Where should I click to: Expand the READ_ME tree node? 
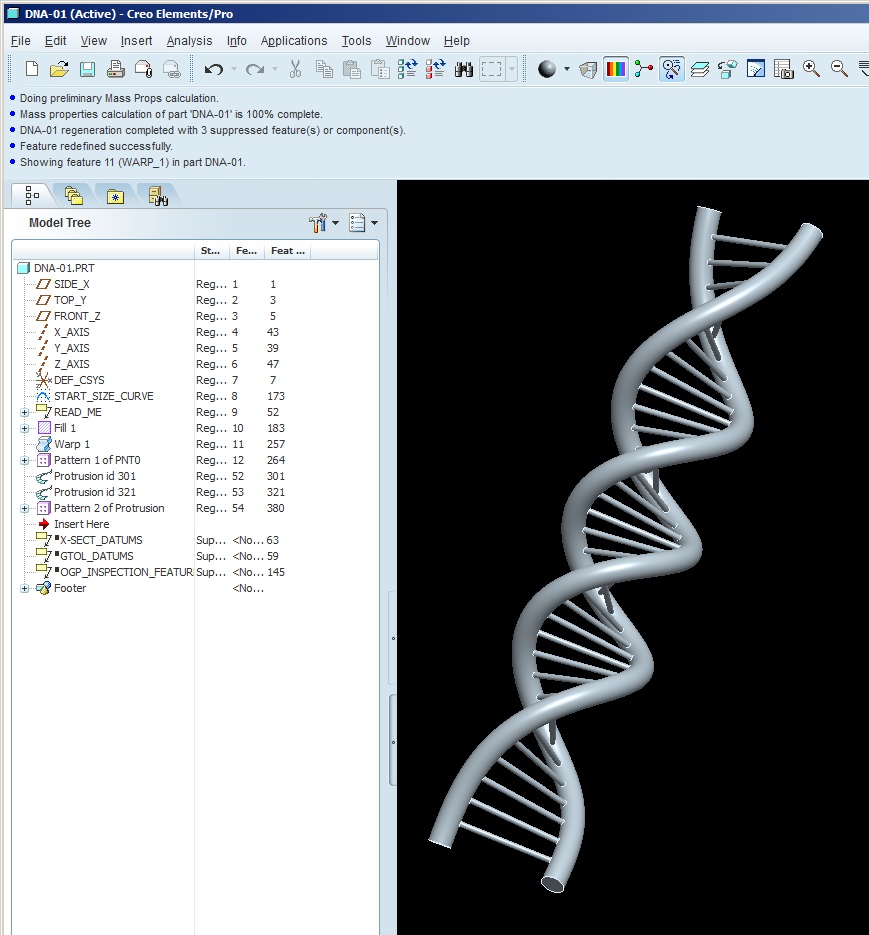(x=23, y=412)
